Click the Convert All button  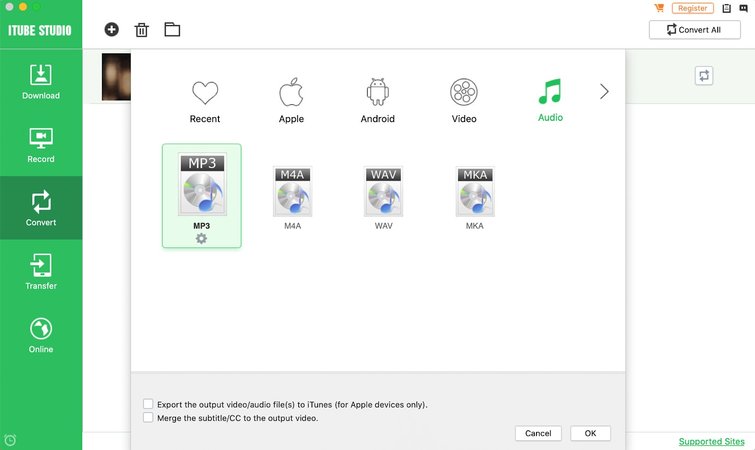coord(694,30)
